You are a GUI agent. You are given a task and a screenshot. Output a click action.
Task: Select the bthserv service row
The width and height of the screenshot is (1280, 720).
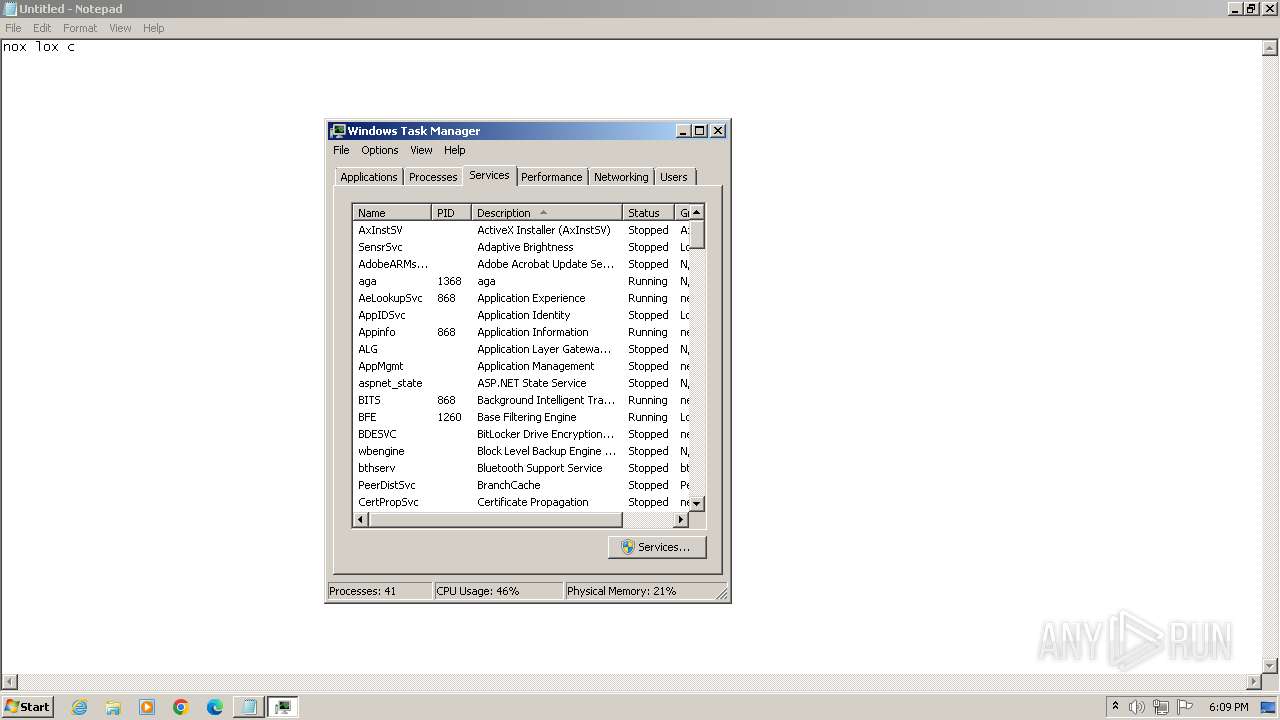(521, 468)
